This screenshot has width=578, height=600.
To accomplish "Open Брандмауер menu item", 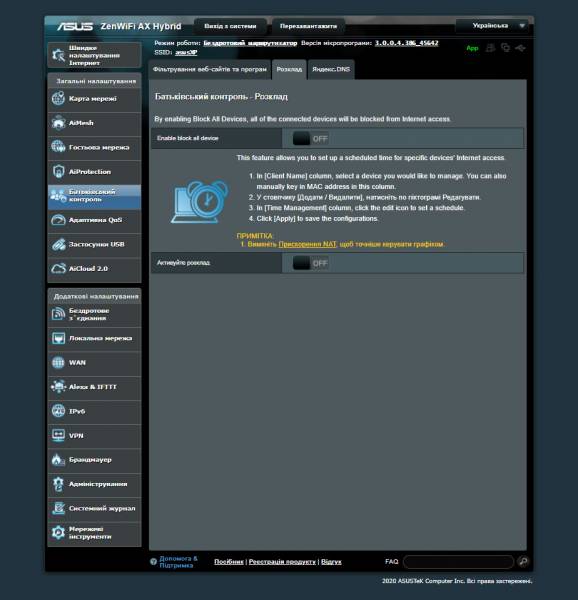I will [94, 460].
